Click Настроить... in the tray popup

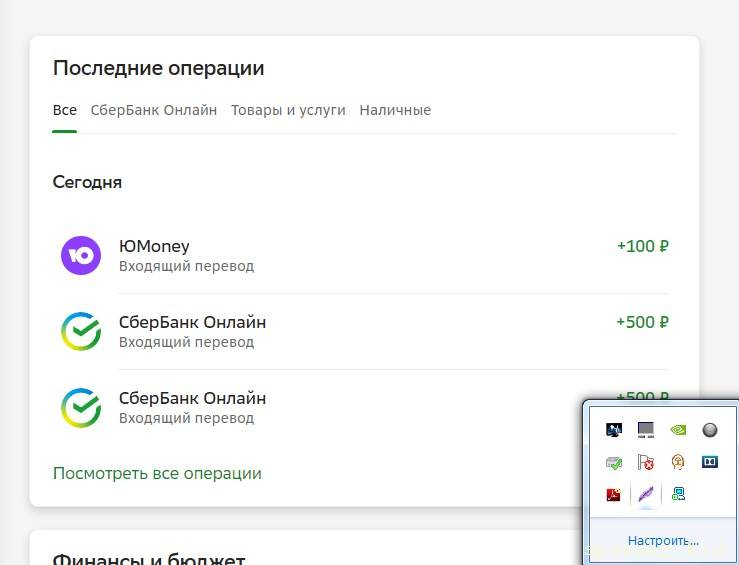click(x=663, y=541)
